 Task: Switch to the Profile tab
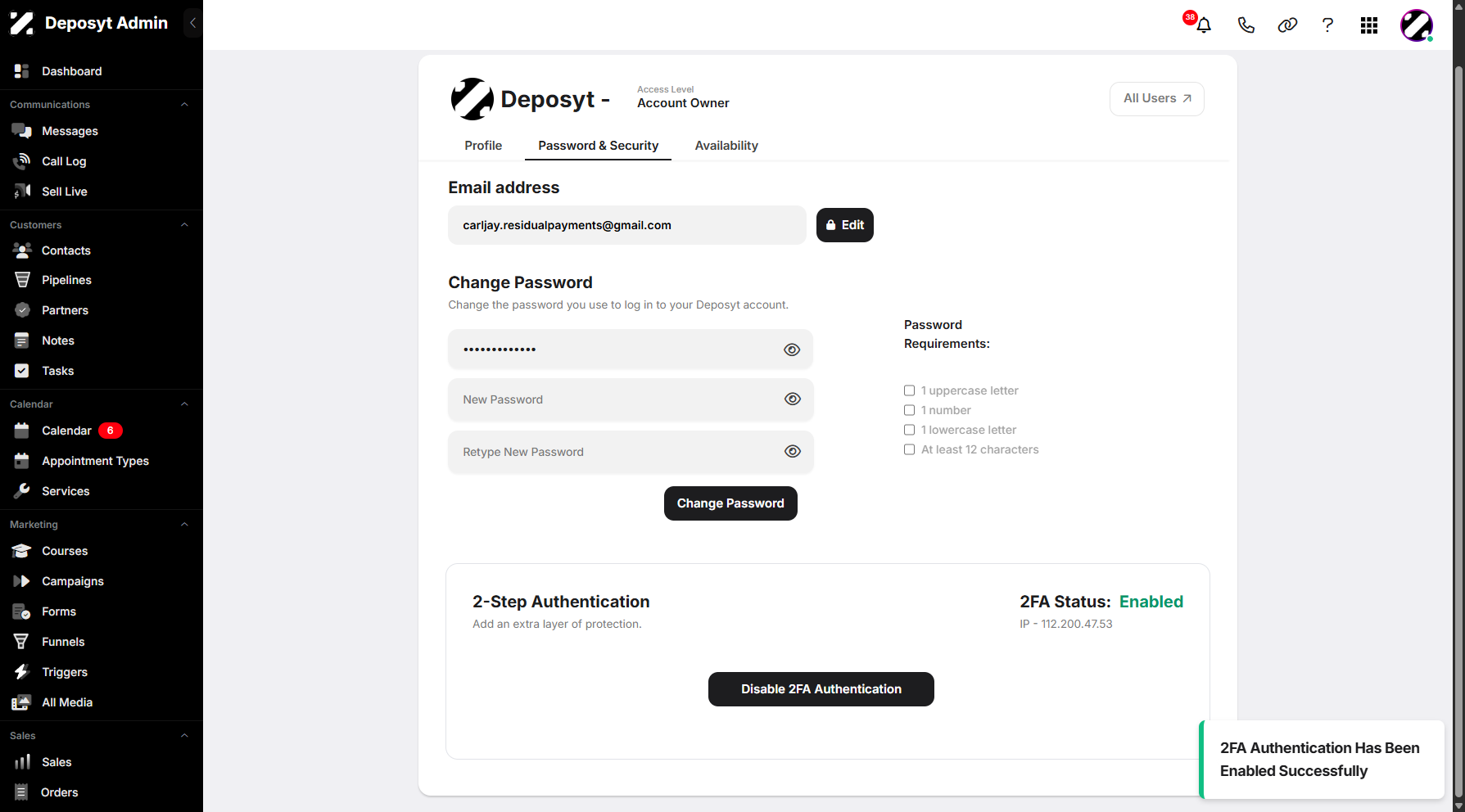483,146
